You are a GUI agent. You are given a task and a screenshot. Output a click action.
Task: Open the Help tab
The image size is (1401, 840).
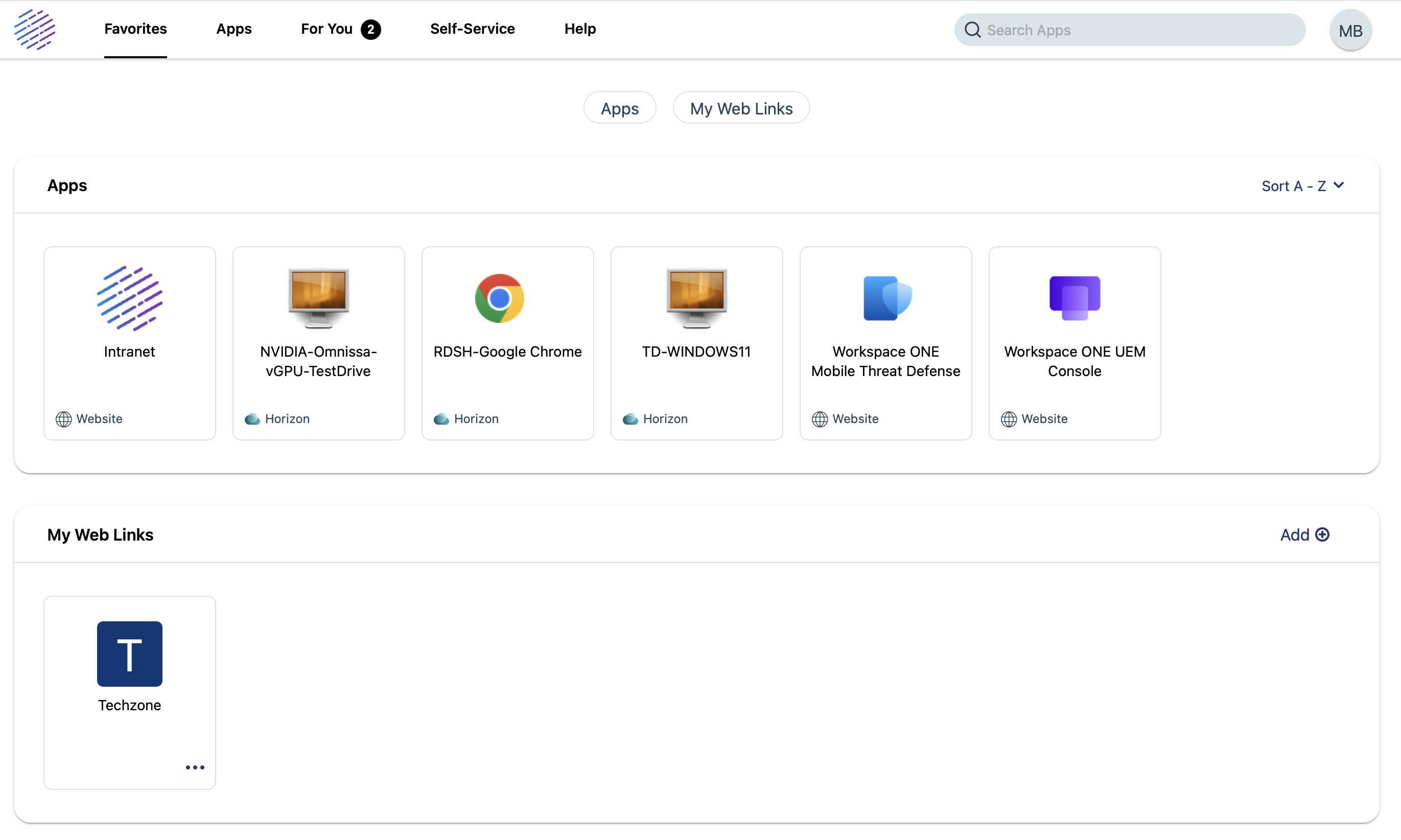[x=579, y=29]
